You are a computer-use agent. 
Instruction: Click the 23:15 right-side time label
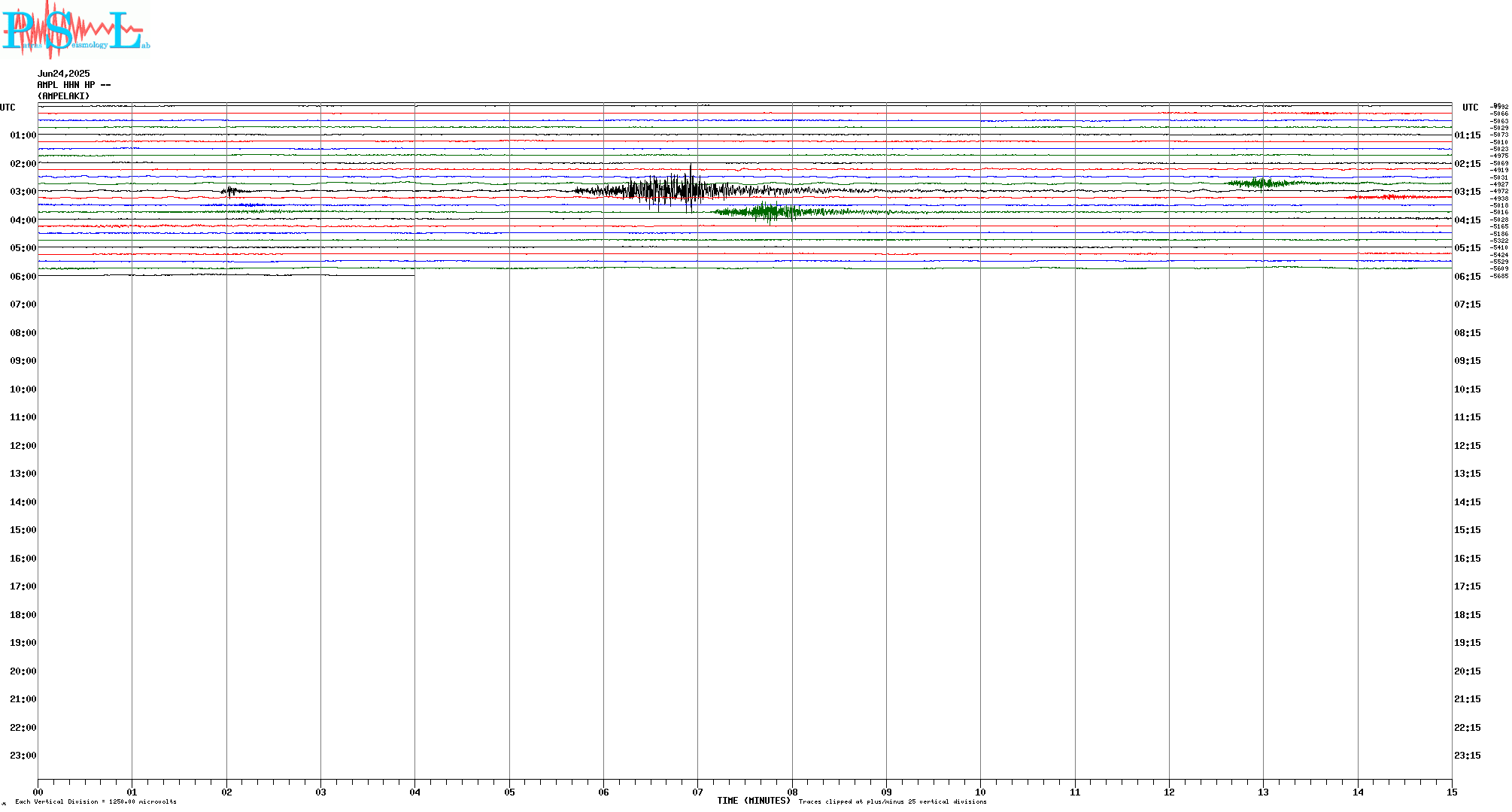tap(1468, 756)
